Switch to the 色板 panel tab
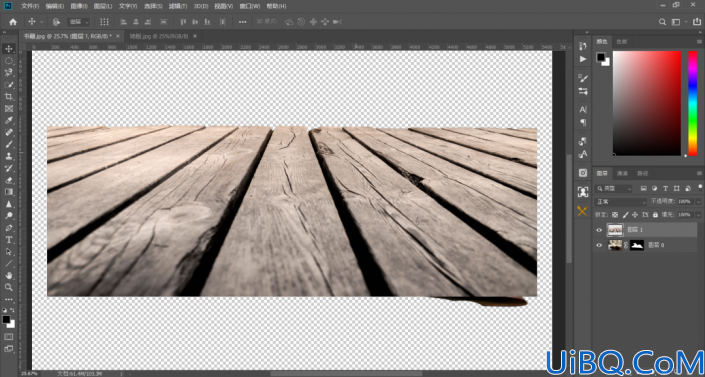The height and width of the screenshot is (377, 705). pos(621,41)
